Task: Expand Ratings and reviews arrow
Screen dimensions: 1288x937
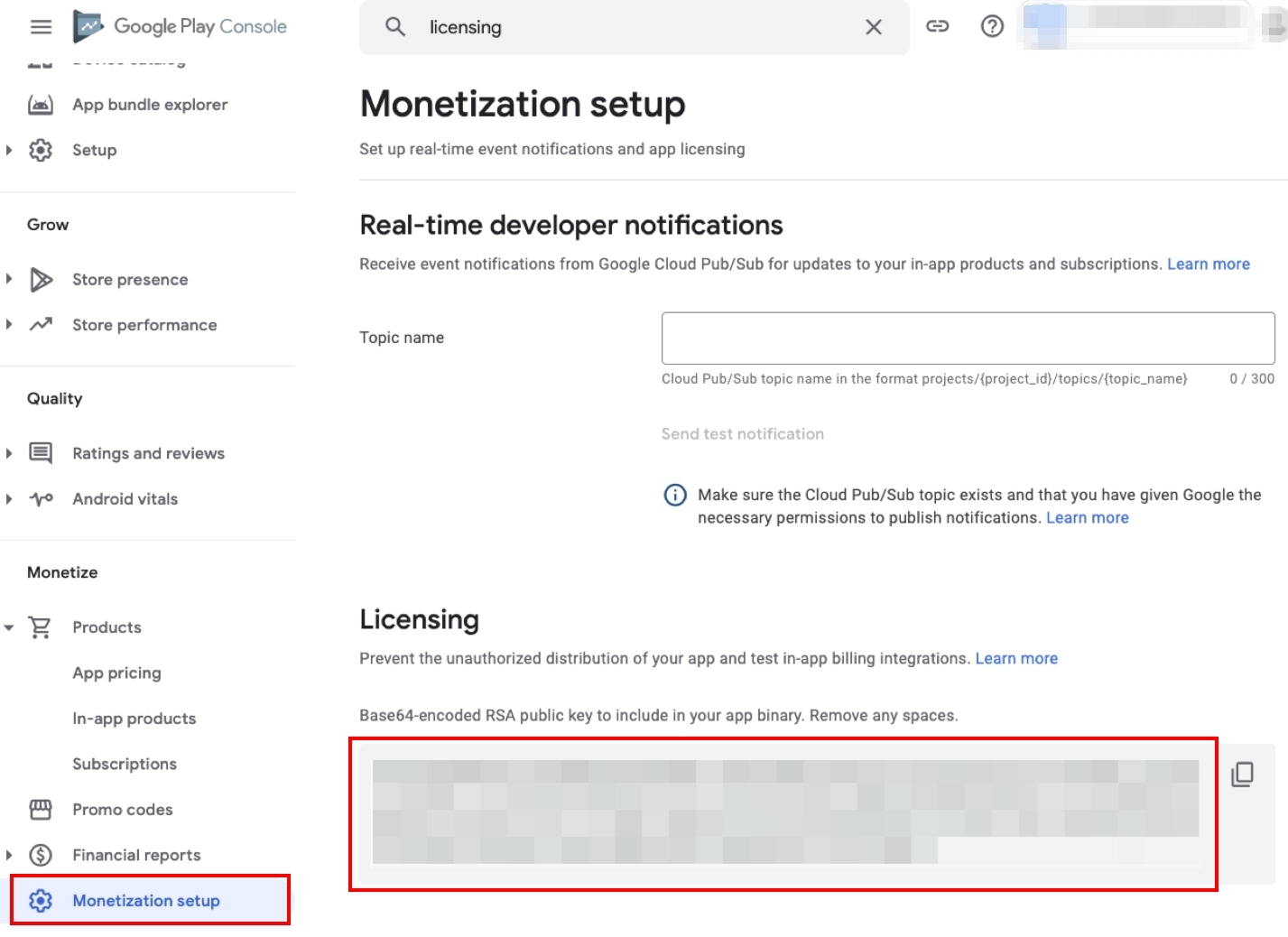Action: [9, 453]
